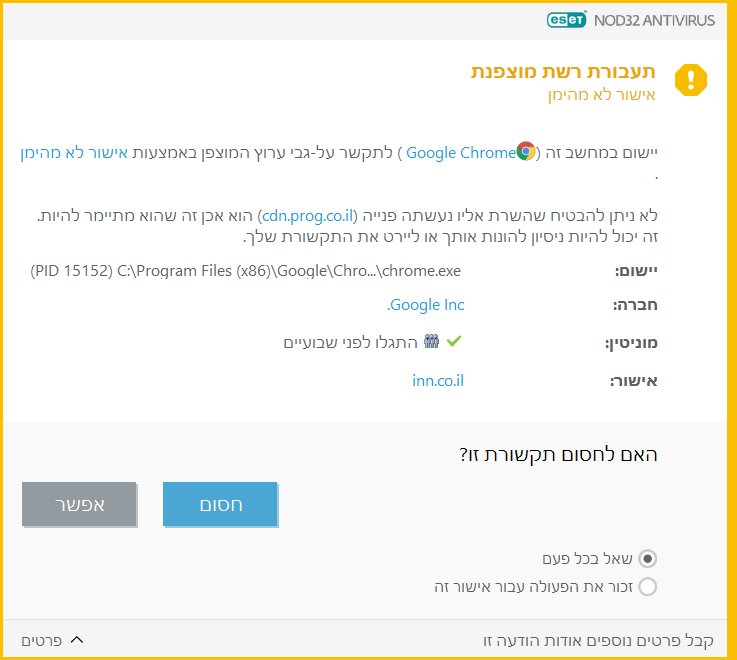Image resolution: width=737 pixels, height=660 pixels.
Task: Select 'זכור את הפעולה עבור אישור זה' option
Action: pyautogui.click(x=648, y=587)
